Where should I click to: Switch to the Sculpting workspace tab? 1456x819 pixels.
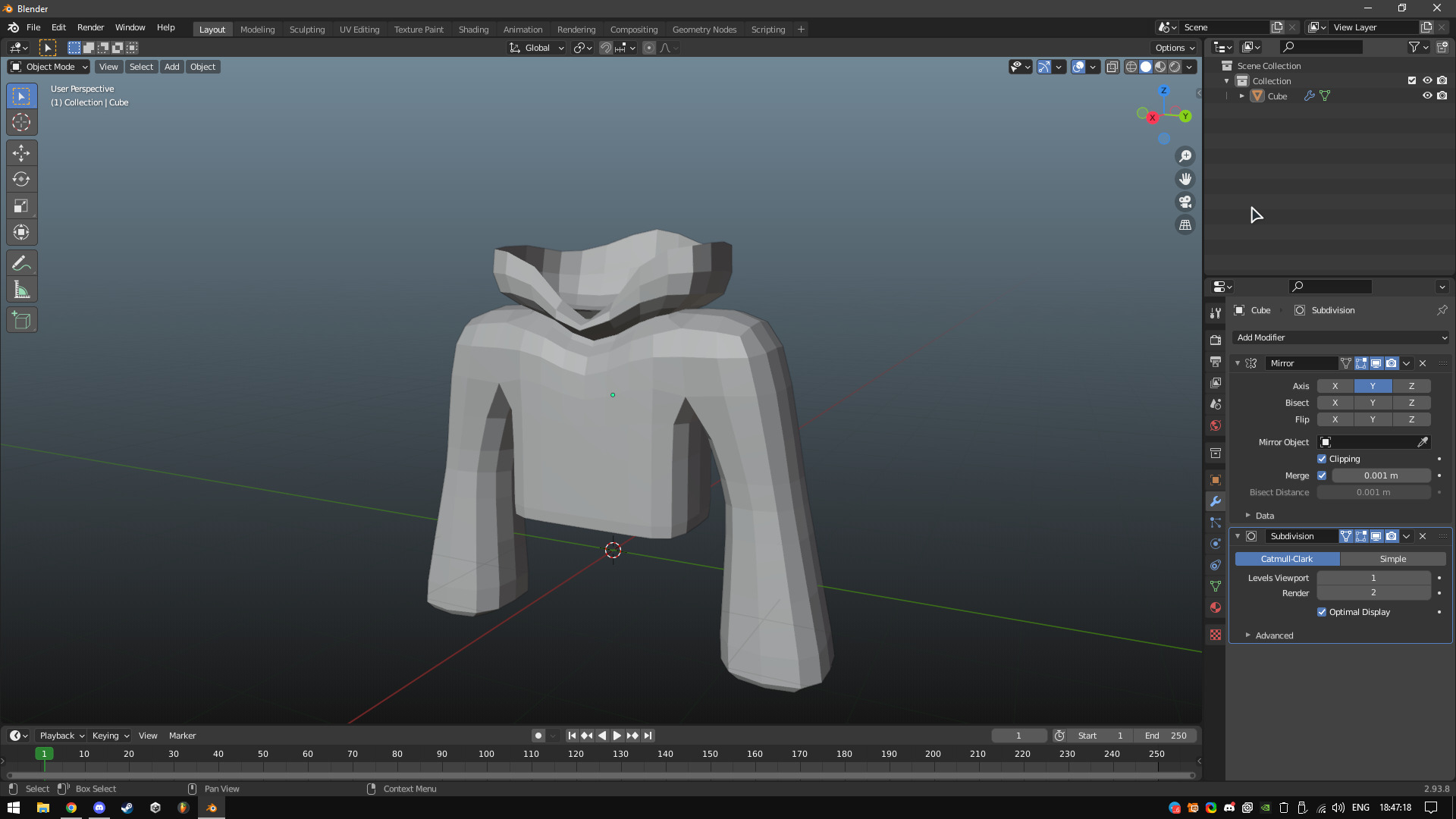point(306,29)
